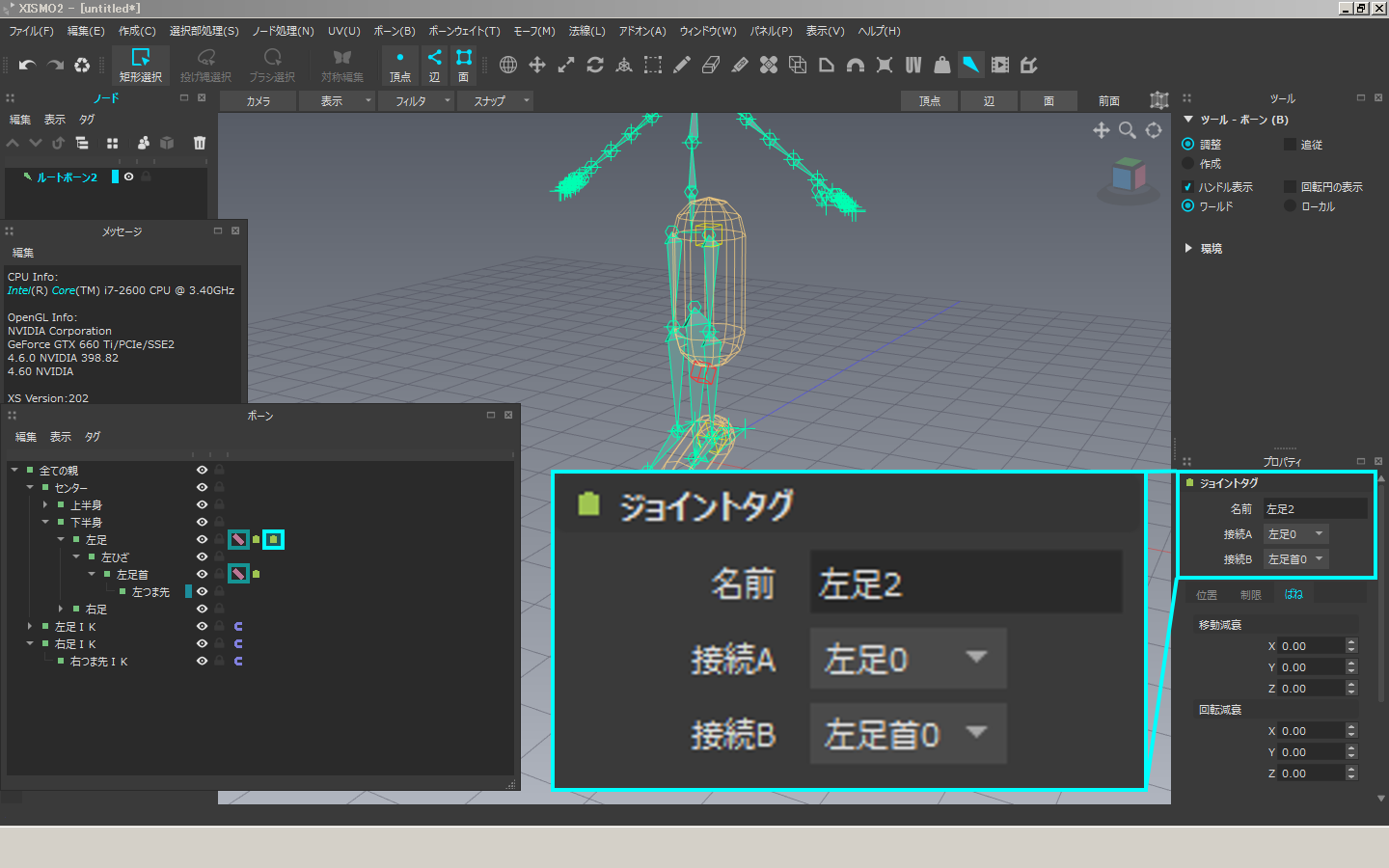Click the globe icon in the toolbar
The height and width of the screenshot is (868, 1389).
point(508,65)
